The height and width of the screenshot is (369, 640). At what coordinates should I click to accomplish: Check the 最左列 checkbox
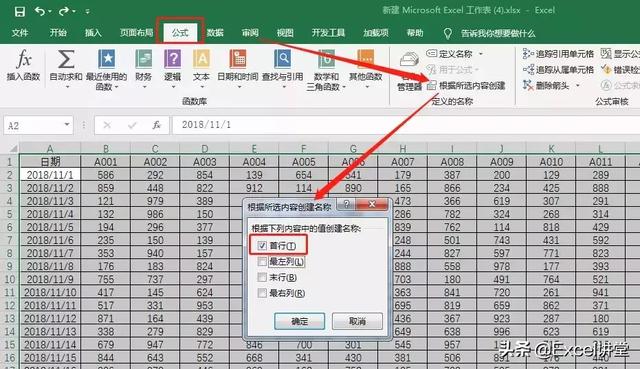(x=262, y=261)
